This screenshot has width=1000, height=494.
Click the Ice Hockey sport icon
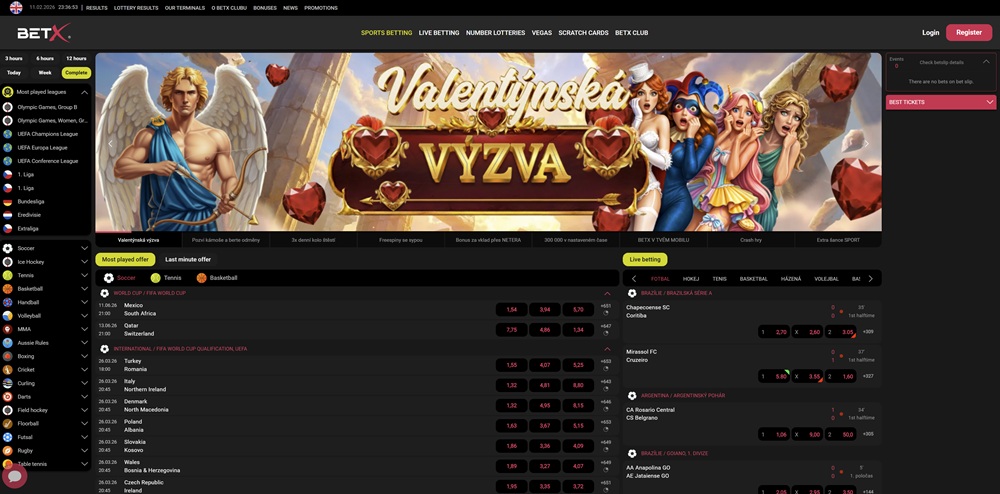click(x=8, y=262)
